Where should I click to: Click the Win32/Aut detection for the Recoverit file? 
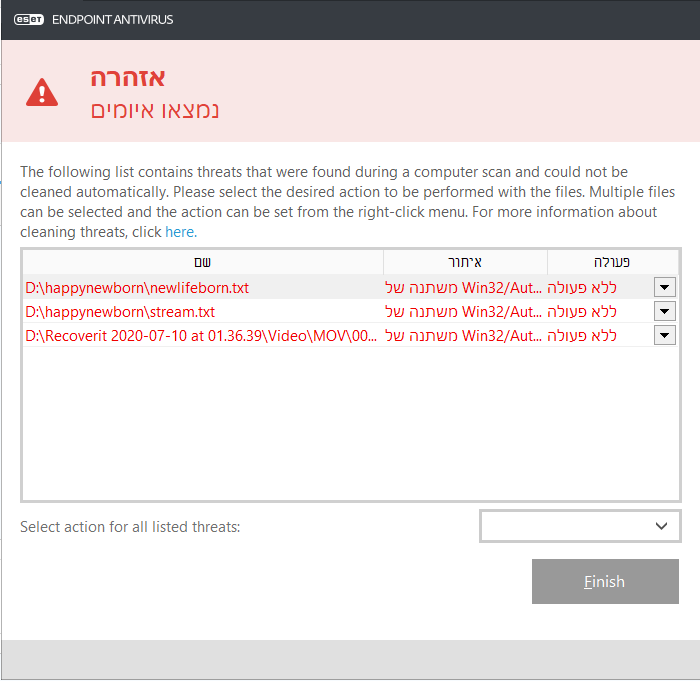tap(464, 335)
